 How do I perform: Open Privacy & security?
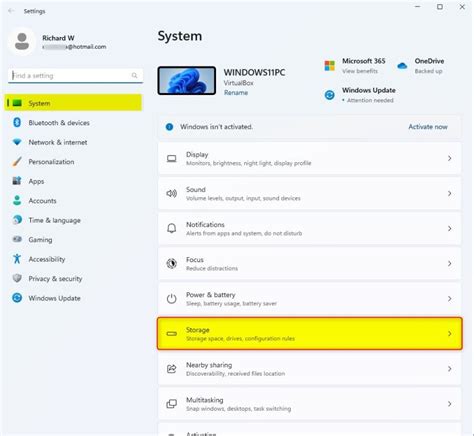(73, 278)
